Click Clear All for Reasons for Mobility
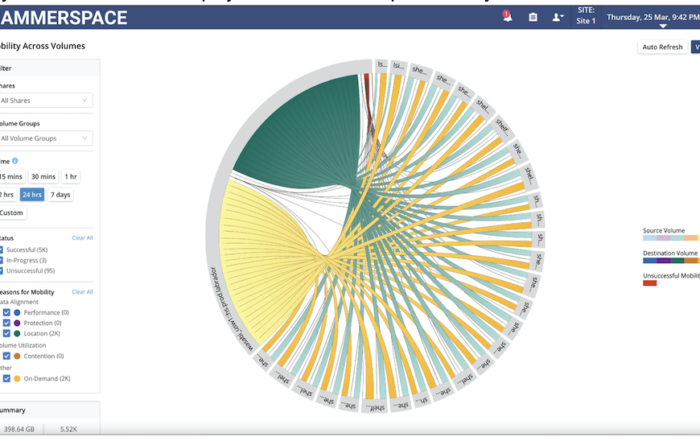 tap(82, 292)
